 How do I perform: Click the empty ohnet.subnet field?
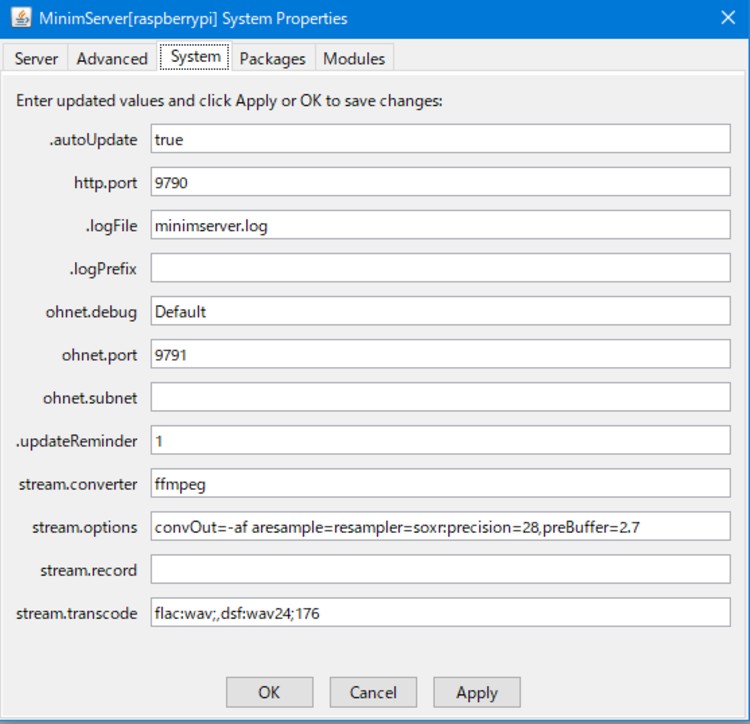pyautogui.click(x=440, y=397)
